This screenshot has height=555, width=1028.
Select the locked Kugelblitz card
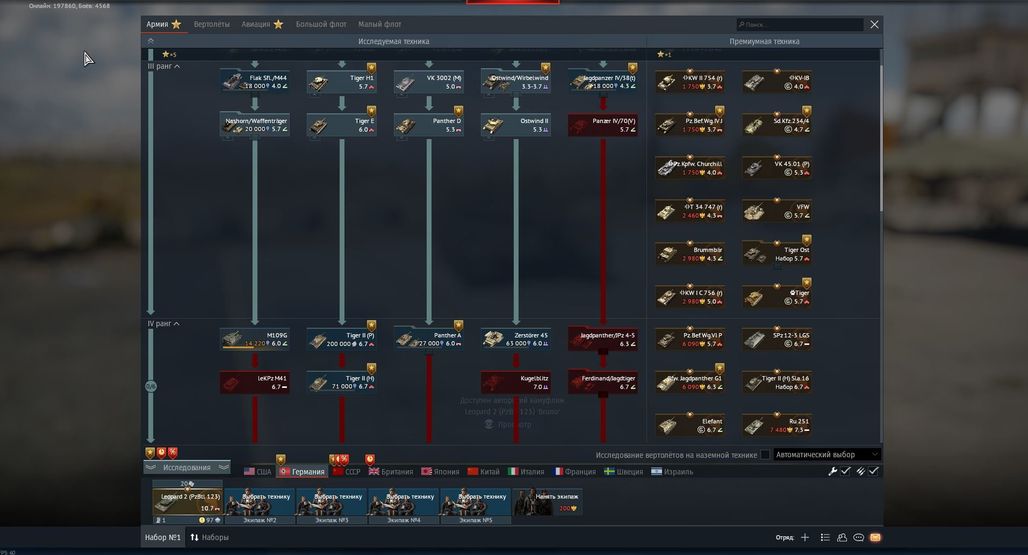coord(516,382)
